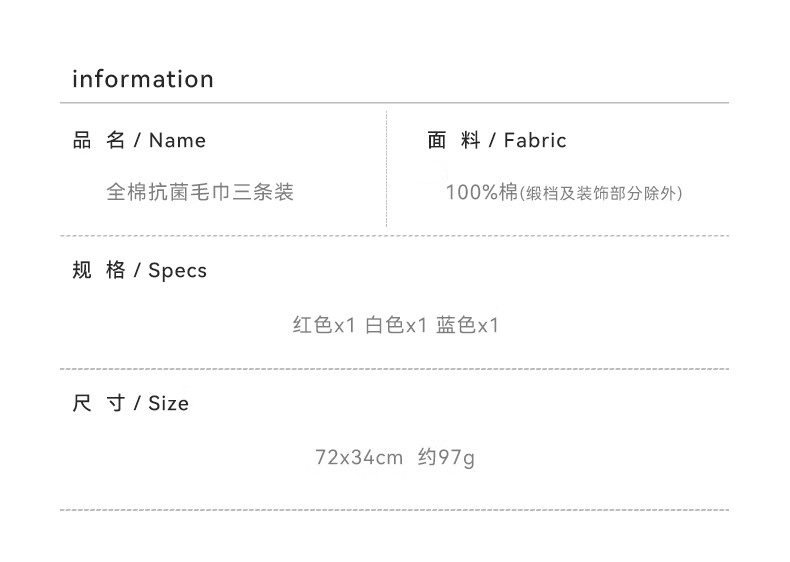The width and height of the screenshot is (790, 562).
Task: Click the weight text 约97g
Action: pyautogui.click(x=446, y=458)
